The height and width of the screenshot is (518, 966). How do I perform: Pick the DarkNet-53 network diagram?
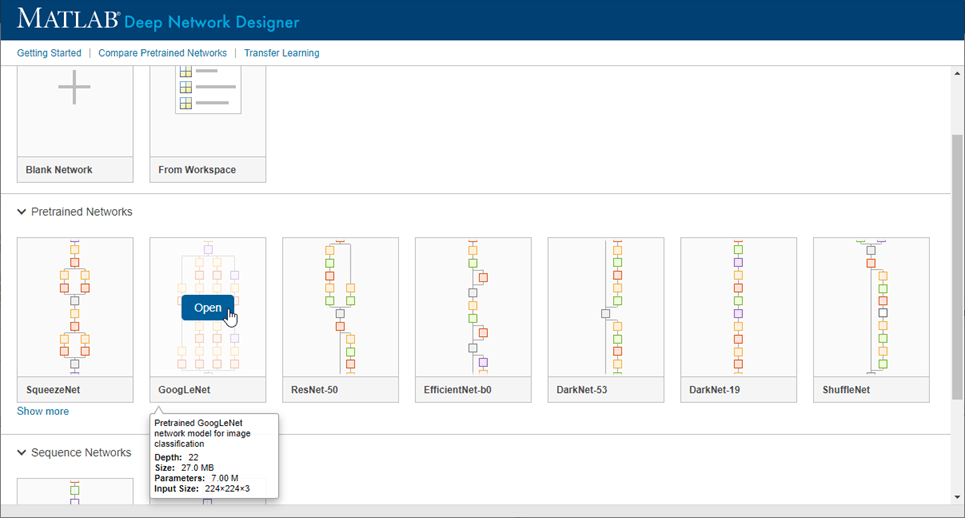click(x=606, y=306)
